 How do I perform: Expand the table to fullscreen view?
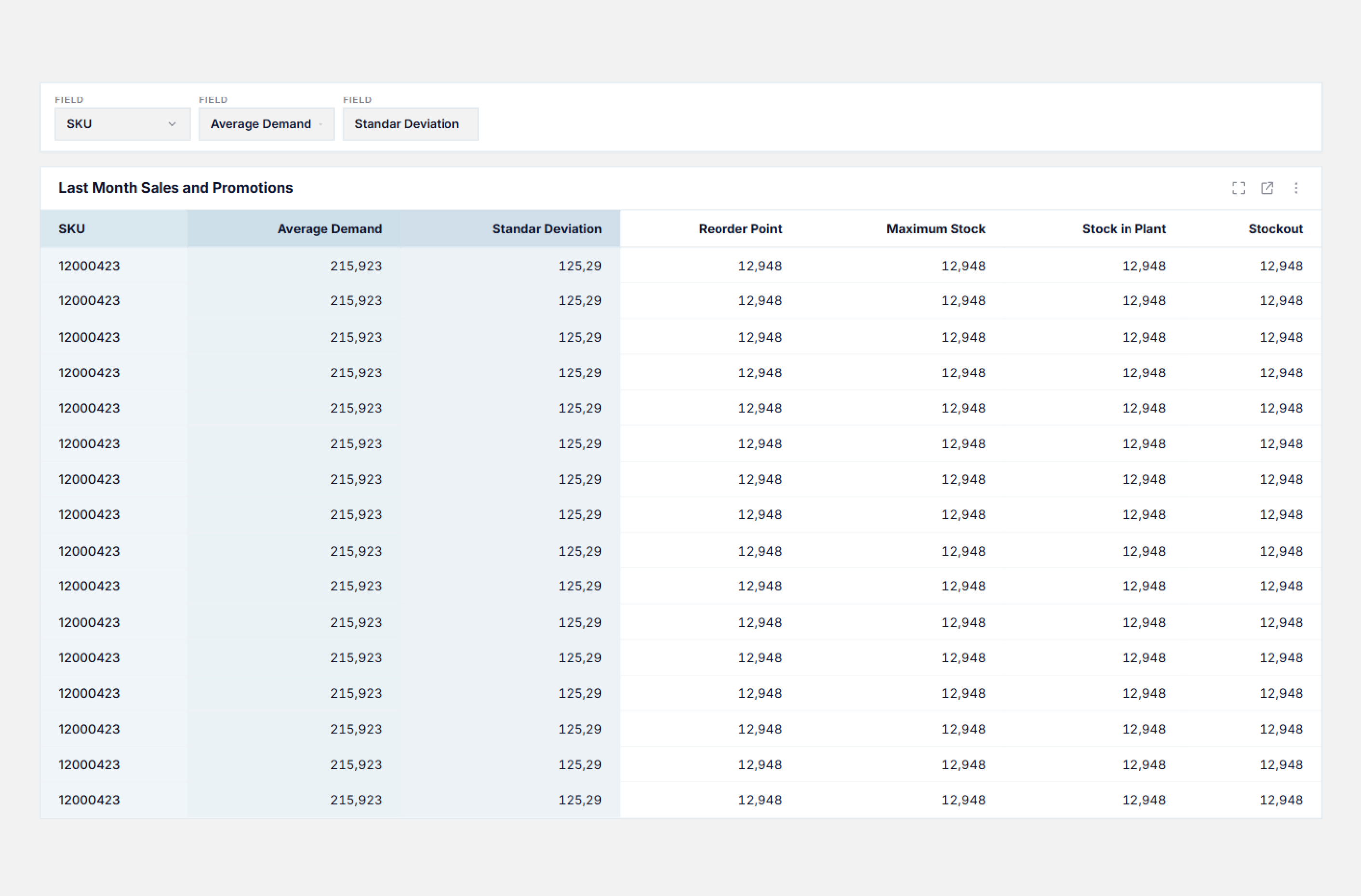(1239, 188)
